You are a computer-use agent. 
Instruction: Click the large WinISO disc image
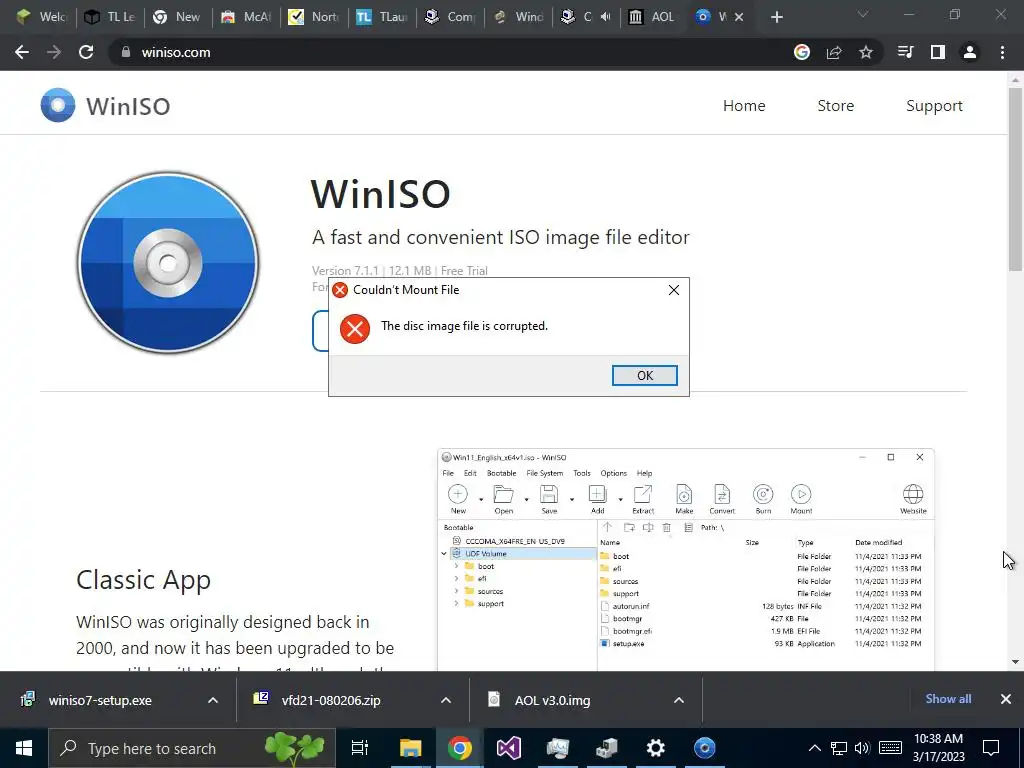[168, 263]
